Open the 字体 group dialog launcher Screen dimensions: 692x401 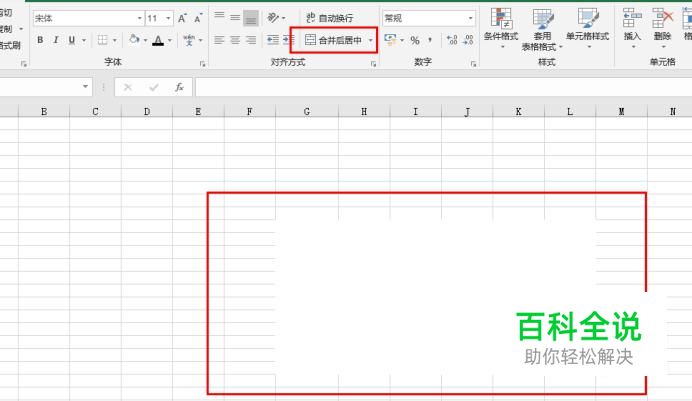203,64
